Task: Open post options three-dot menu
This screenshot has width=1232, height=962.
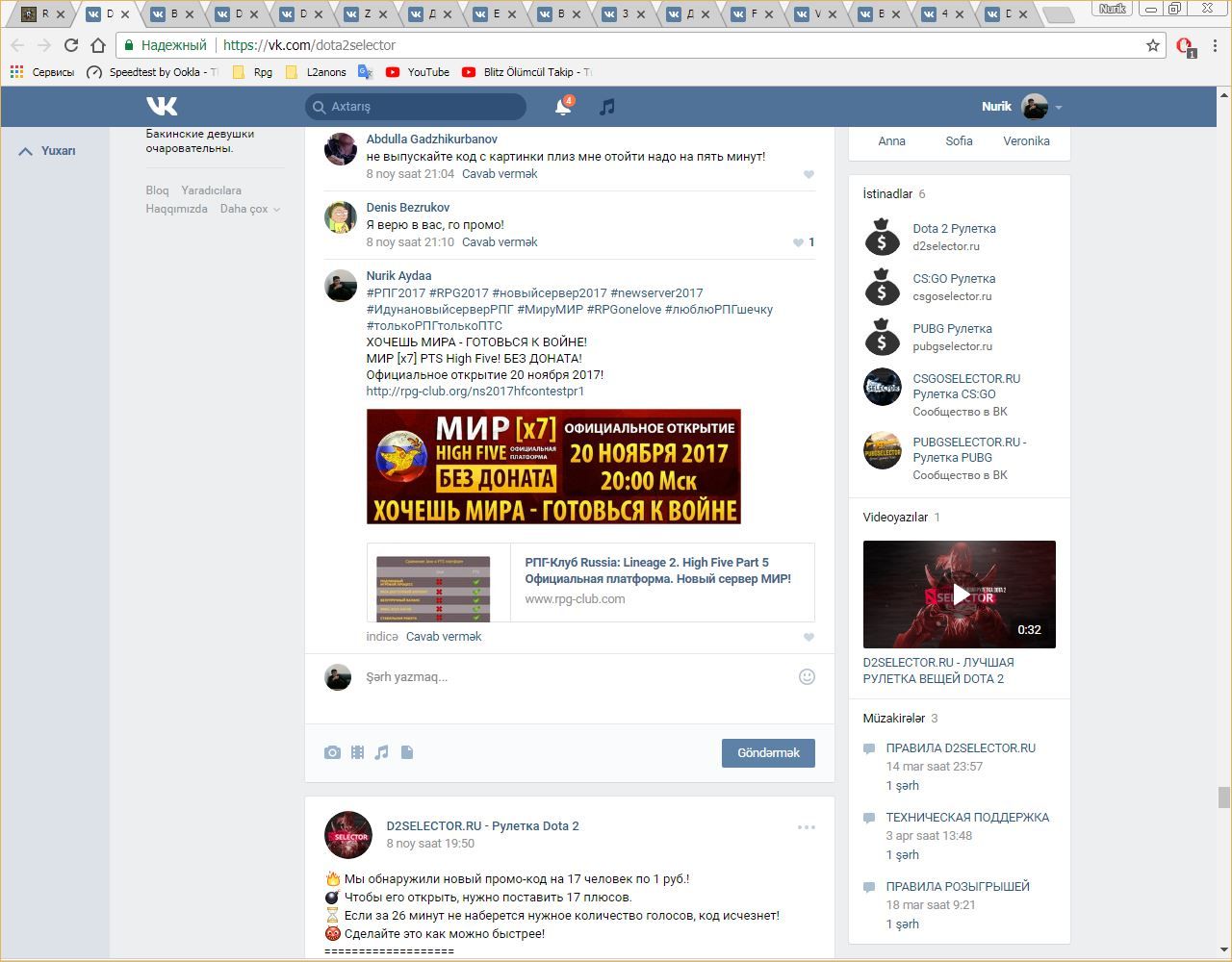Action: [807, 826]
